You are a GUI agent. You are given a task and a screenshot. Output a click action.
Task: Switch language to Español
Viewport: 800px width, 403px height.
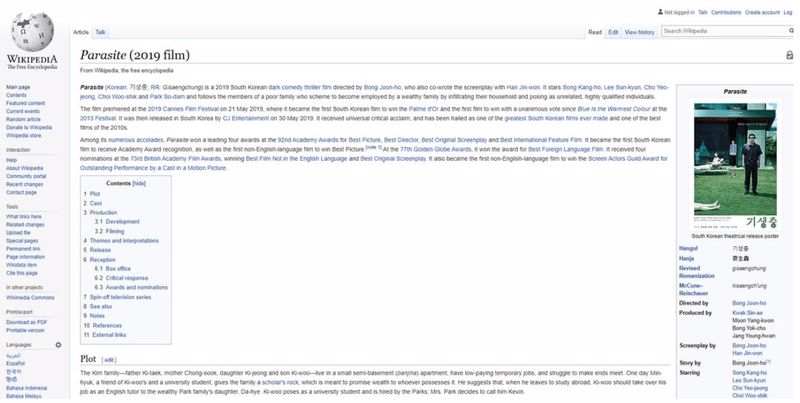tap(15, 364)
